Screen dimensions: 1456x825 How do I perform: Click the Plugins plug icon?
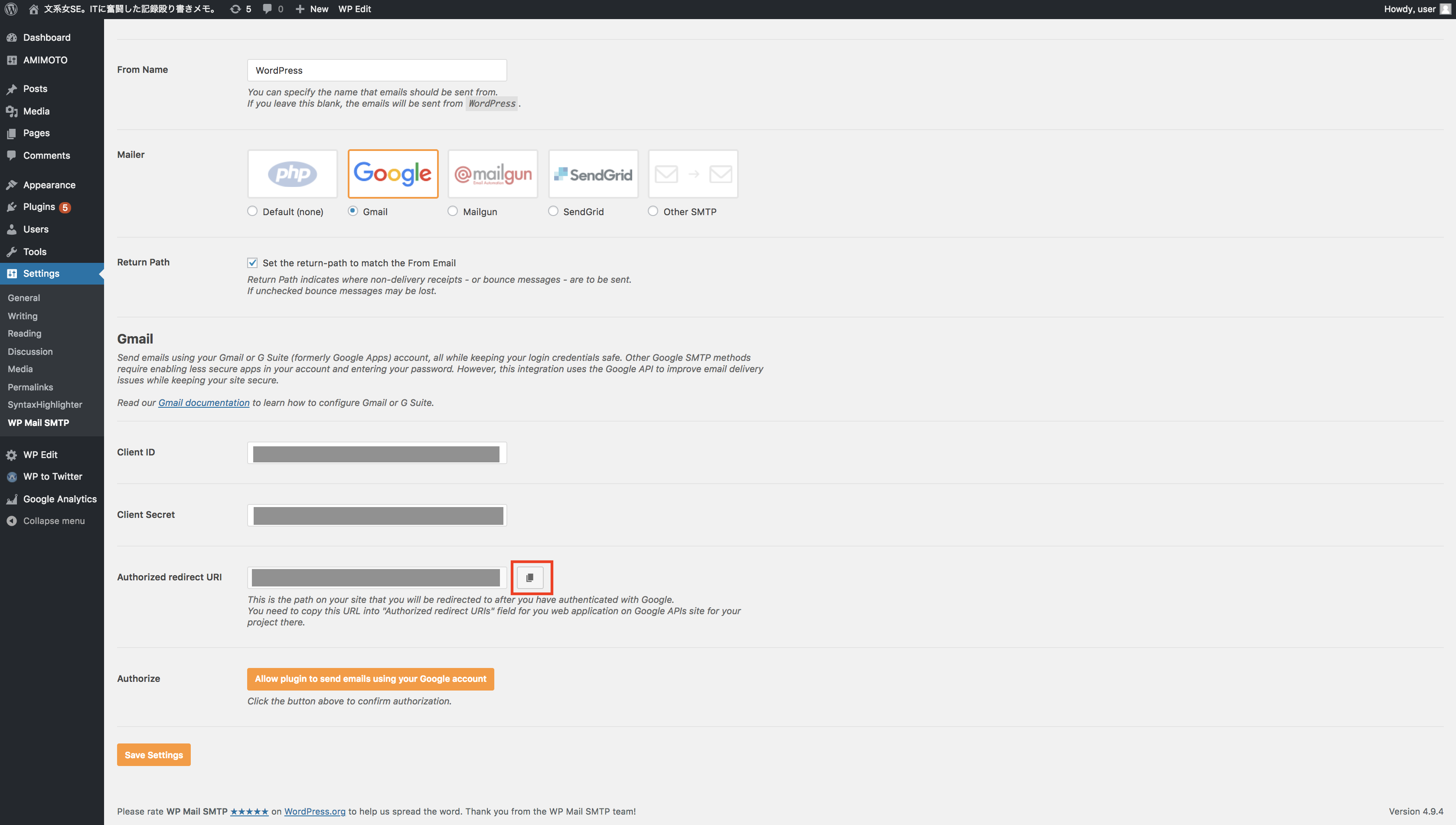(x=11, y=207)
